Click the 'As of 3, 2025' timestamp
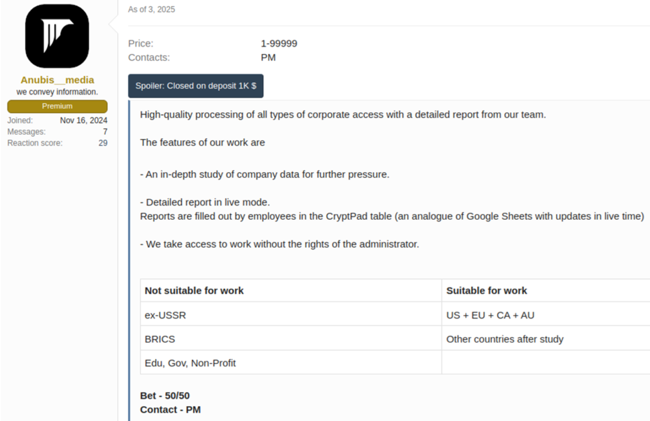 pos(151,10)
